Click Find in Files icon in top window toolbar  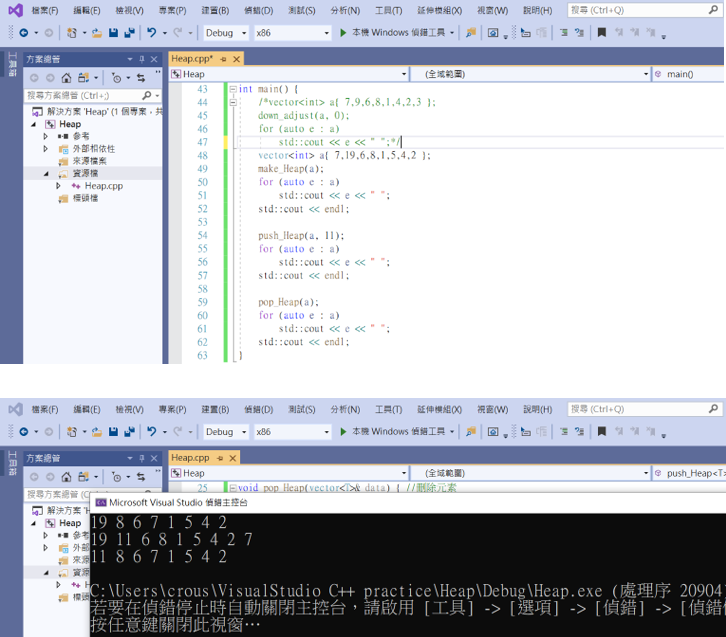point(471,32)
